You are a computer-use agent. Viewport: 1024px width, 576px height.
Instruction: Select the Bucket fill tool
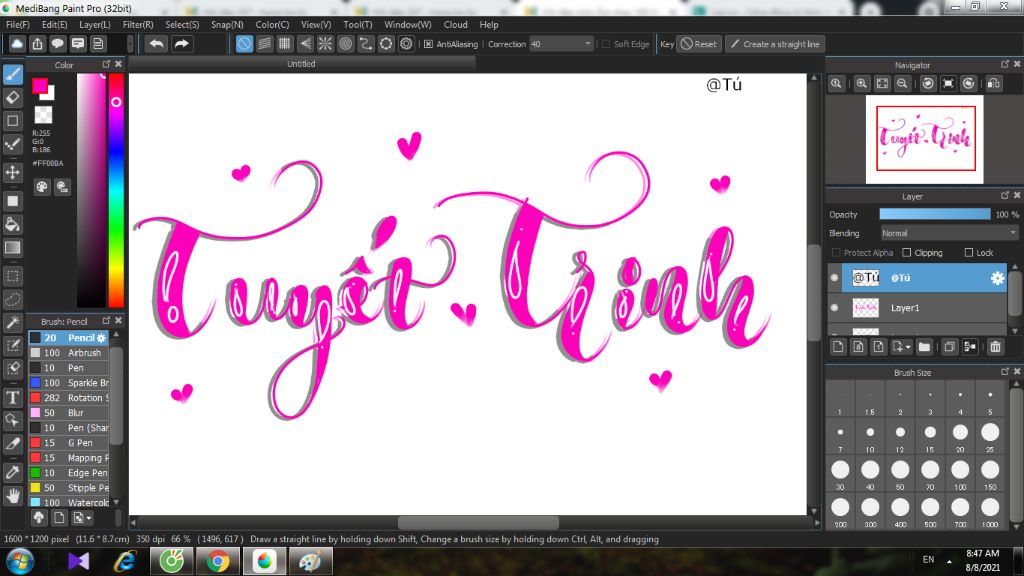(x=12, y=225)
